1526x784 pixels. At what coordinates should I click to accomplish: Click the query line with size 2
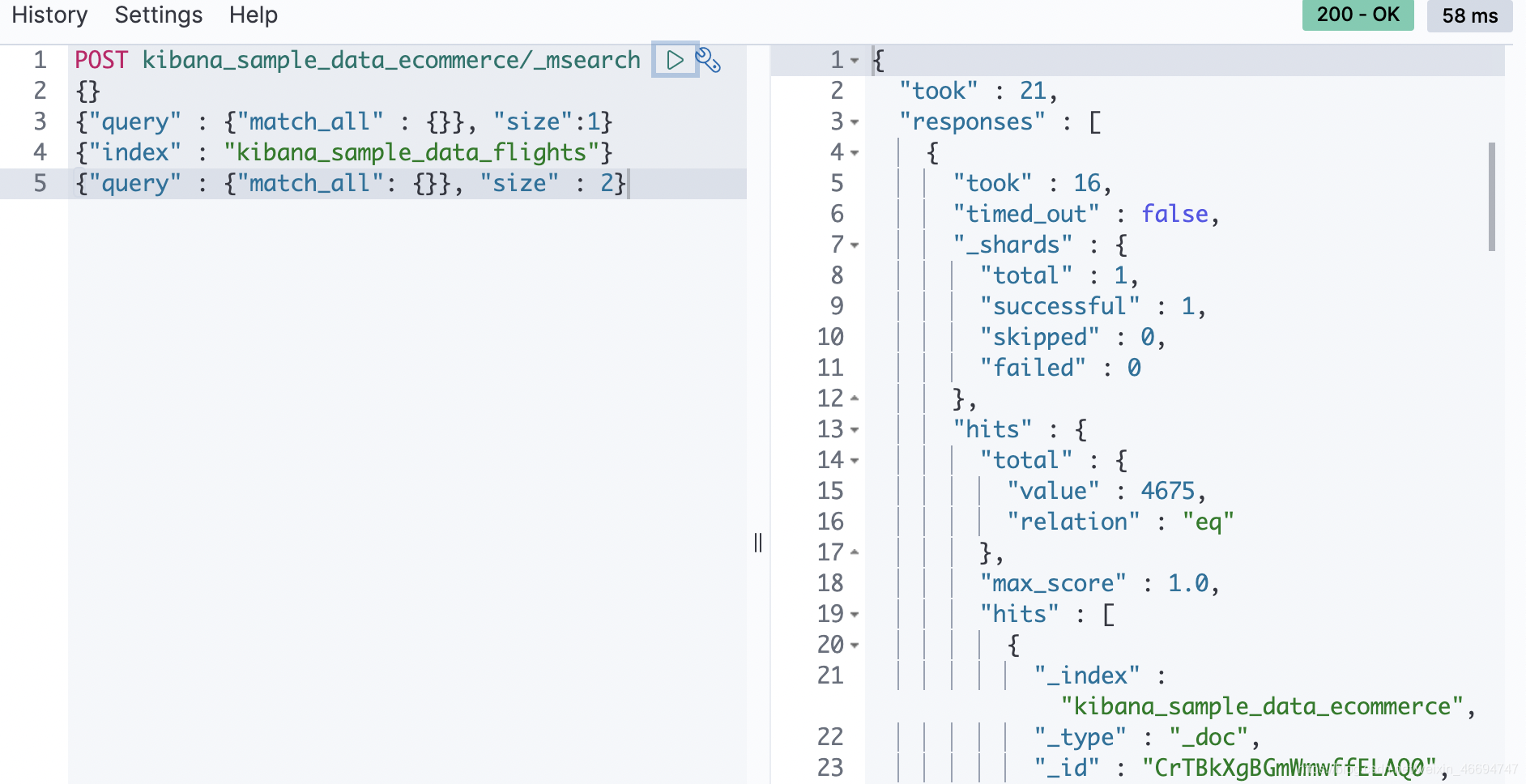pyautogui.click(x=351, y=183)
